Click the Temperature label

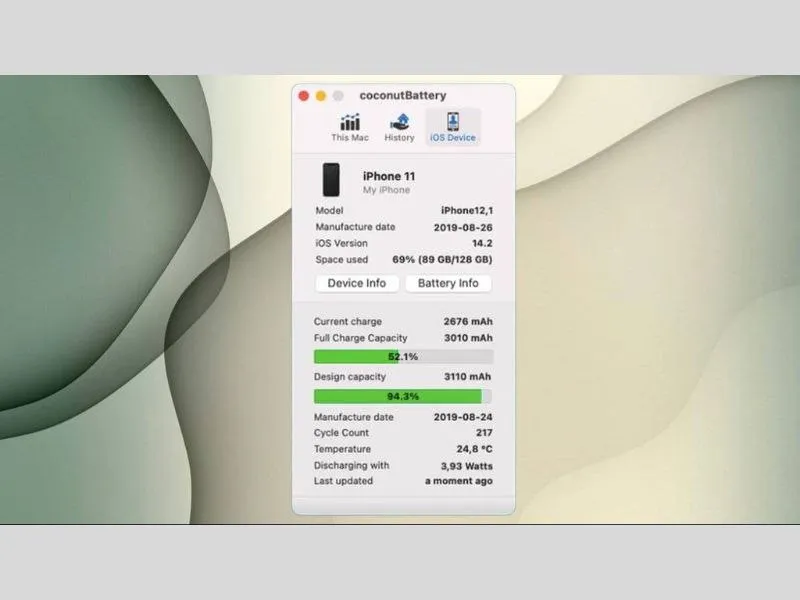[x=342, y=449]
